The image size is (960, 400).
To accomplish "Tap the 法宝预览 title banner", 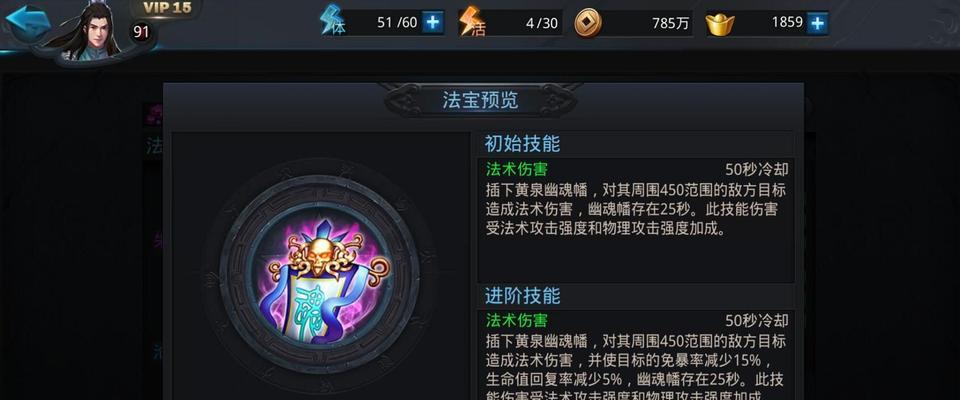I will 481,100.
